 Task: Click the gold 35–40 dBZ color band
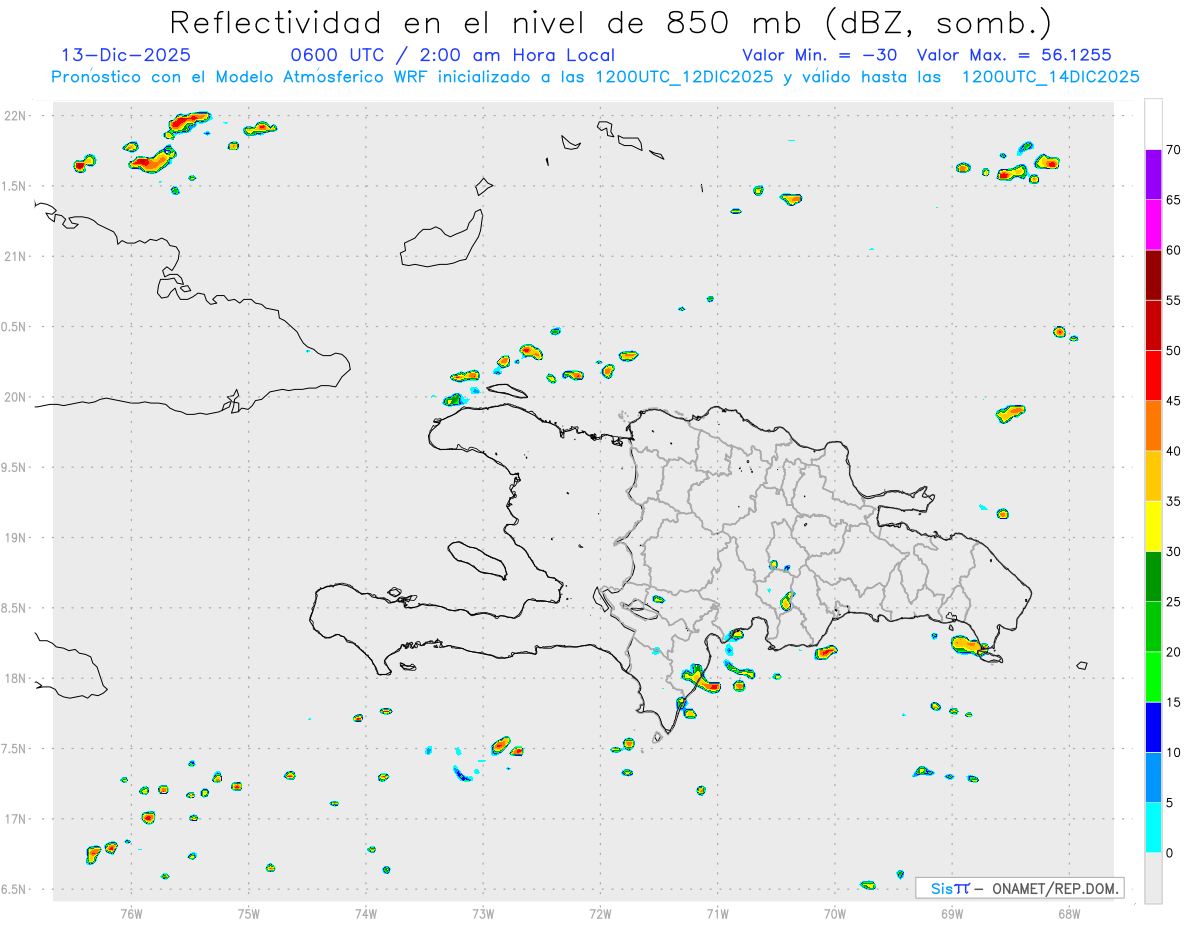click(x=1153, y=476)
